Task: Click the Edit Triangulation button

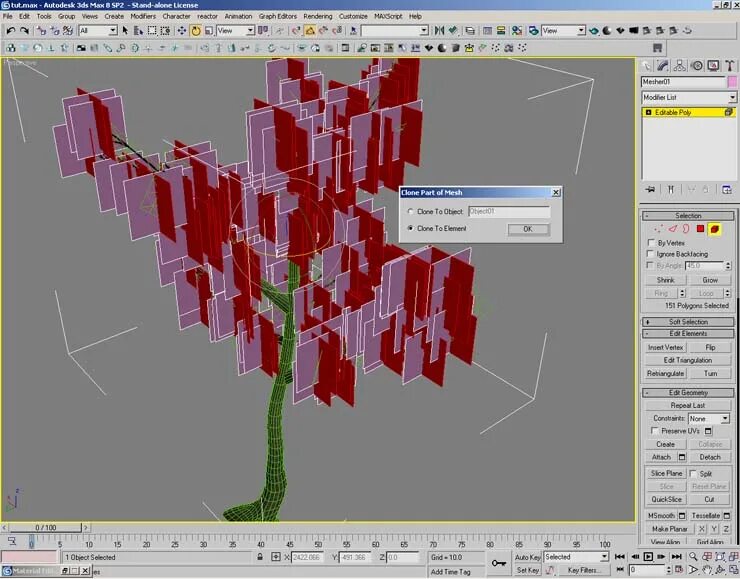Action: [x=688, y=360]
